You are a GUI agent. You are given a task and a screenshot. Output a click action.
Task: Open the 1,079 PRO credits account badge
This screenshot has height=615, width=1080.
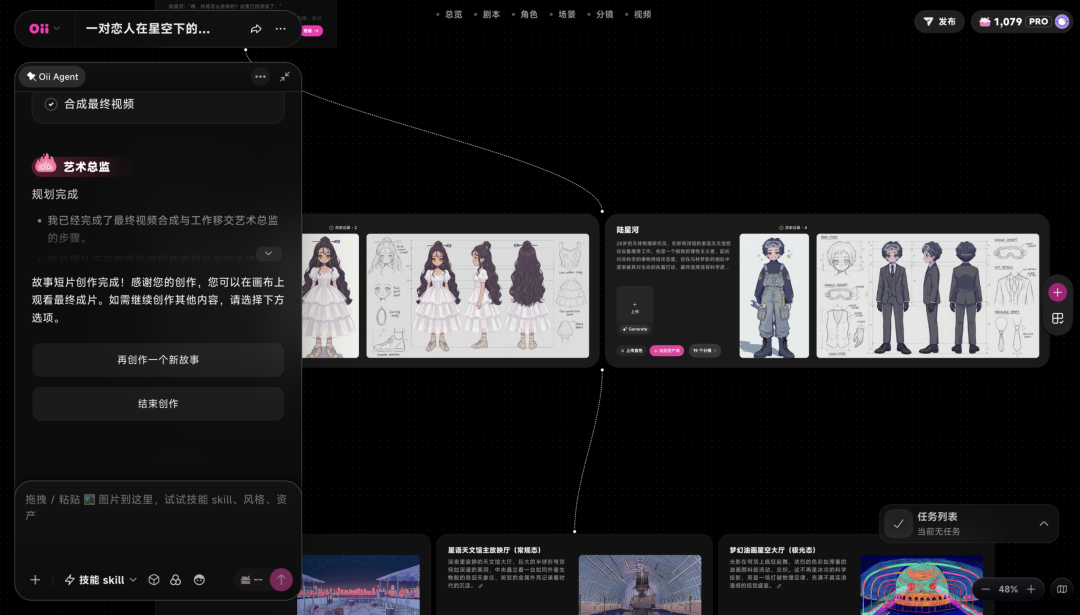click(x=1022, y=21)
